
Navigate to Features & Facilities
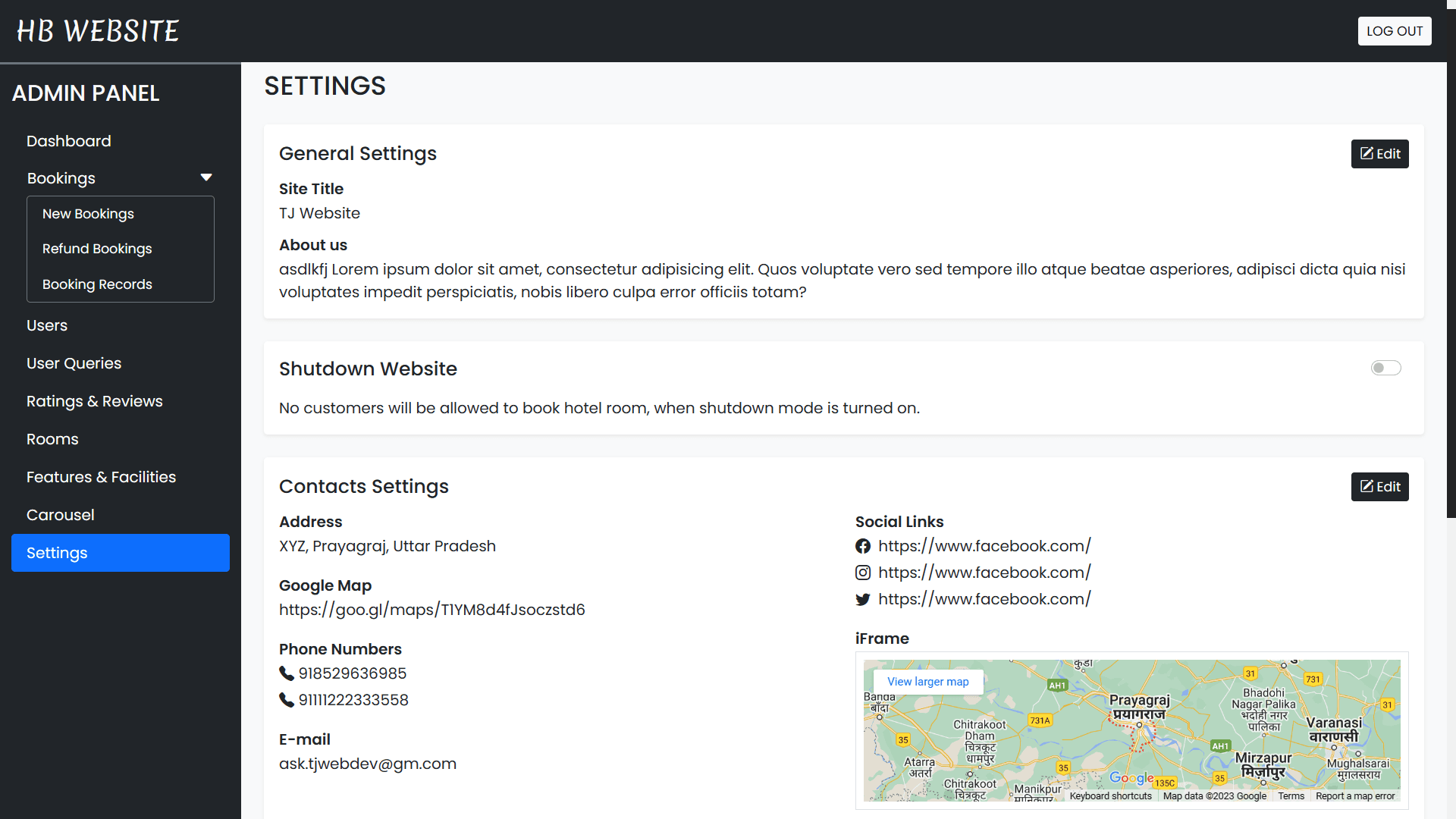click(x=101, y=477)
